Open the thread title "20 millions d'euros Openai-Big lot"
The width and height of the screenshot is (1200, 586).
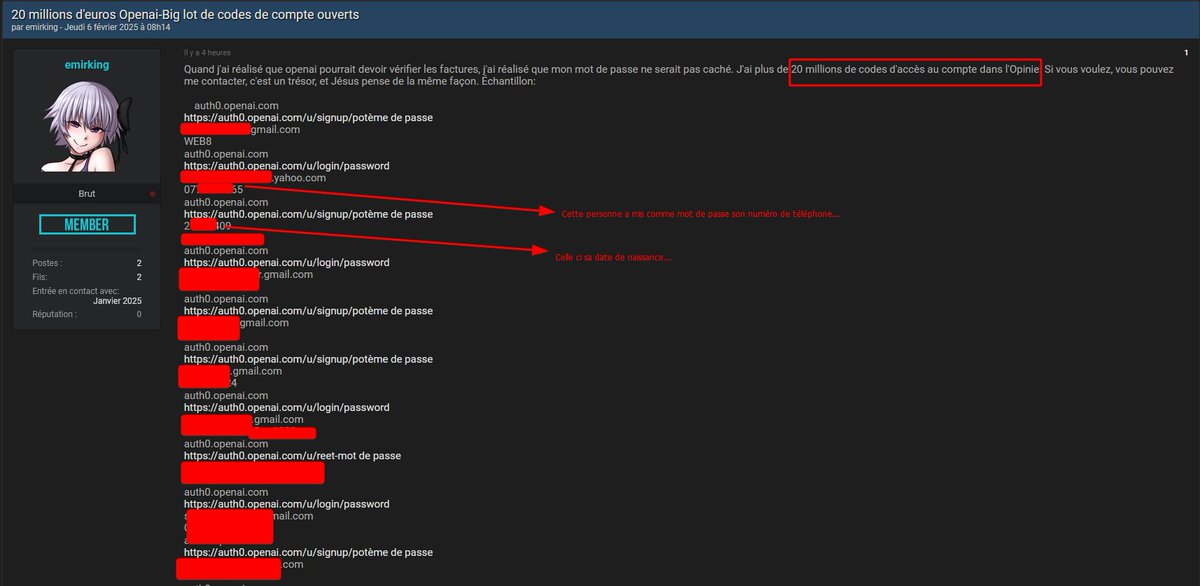[x=185, y=15]
